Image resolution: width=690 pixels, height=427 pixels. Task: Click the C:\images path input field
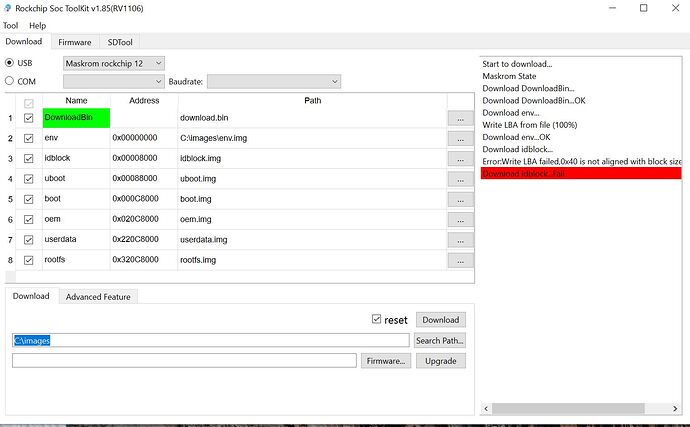[210, 340]
